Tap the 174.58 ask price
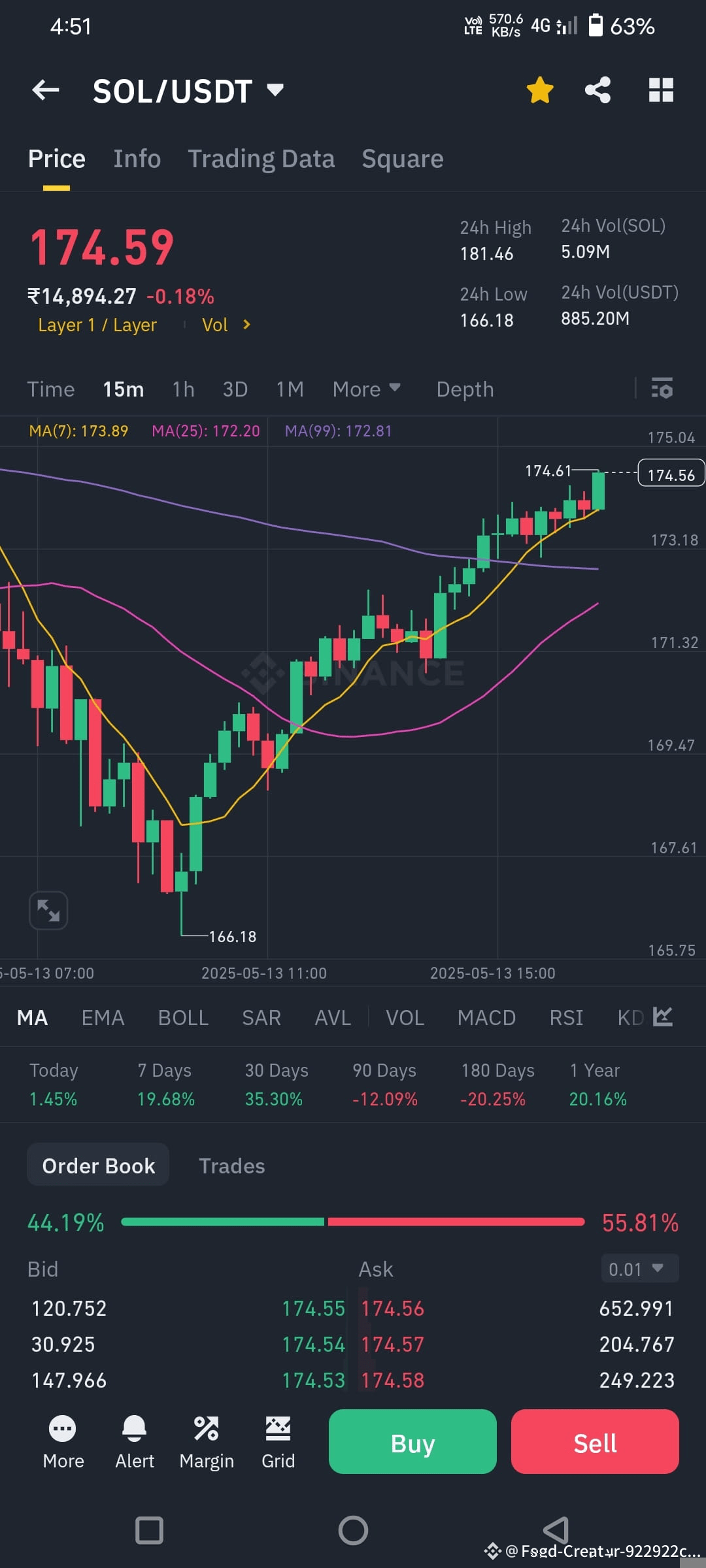This screenshot has width=706, height=1568. 392,1380
